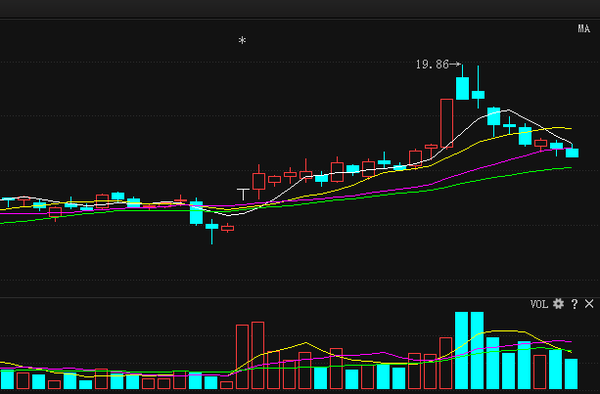600x394 pixels.
Task: Click the asterisk info marker above chart
Action: pos(242,40)
